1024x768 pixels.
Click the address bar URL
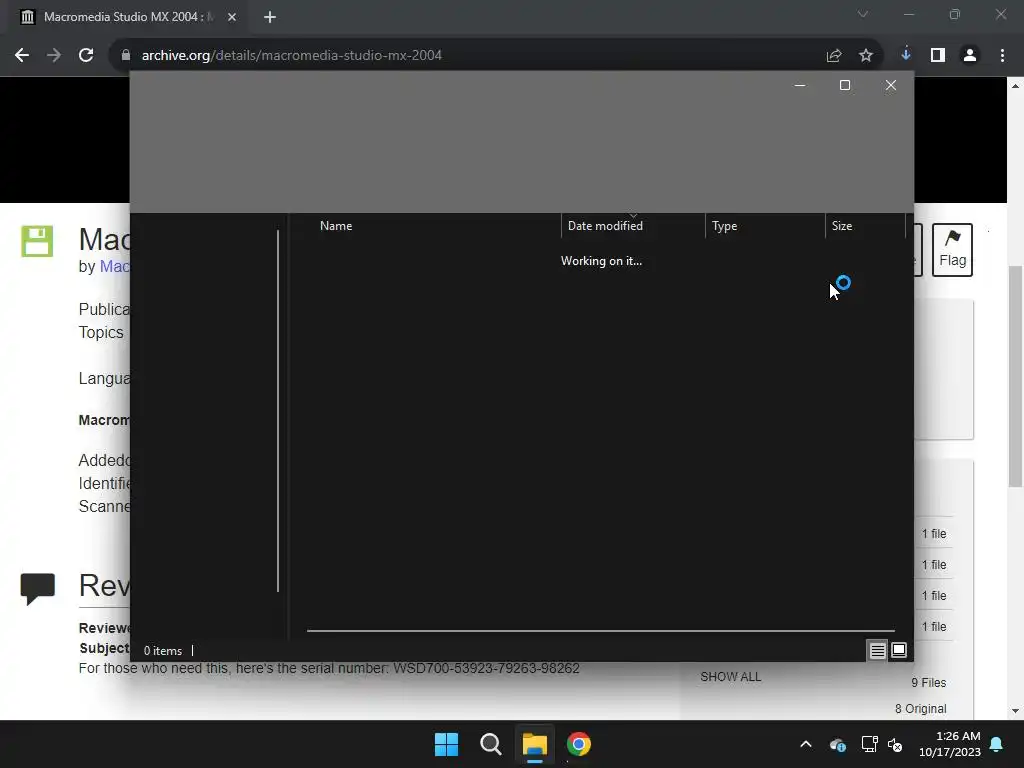point(291,56)
